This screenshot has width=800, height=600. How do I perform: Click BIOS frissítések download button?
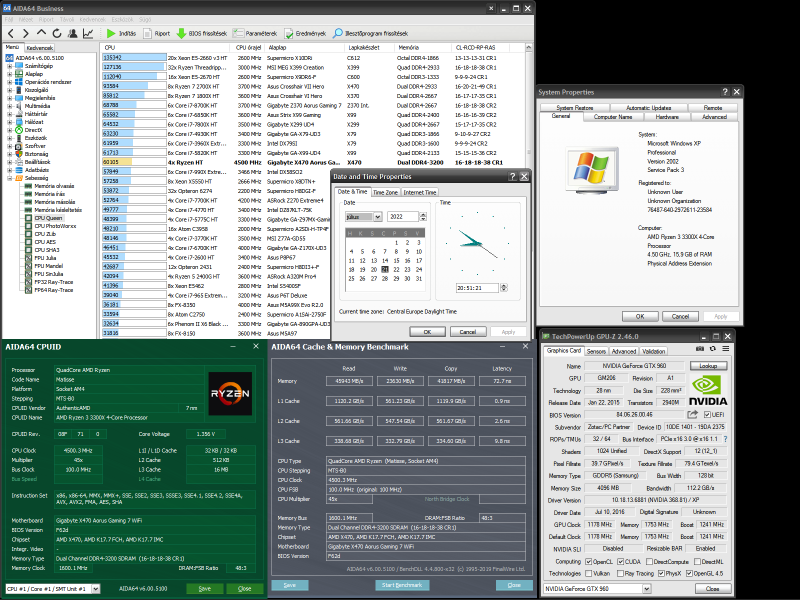click(202, 34)
